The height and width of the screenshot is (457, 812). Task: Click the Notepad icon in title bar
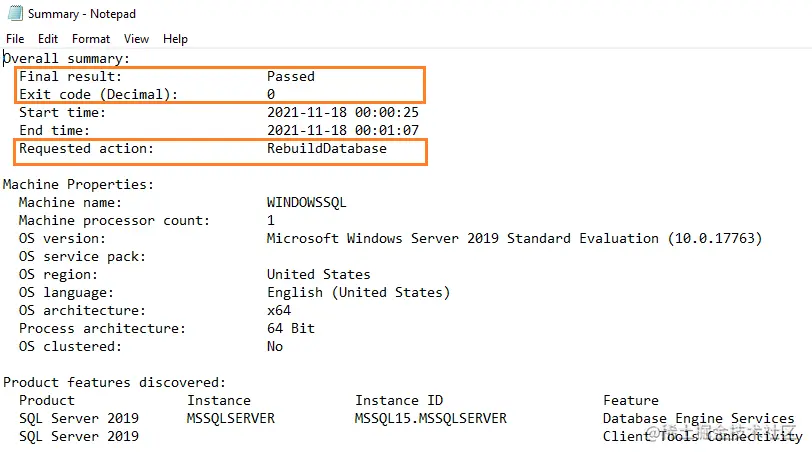pos(15,13)
